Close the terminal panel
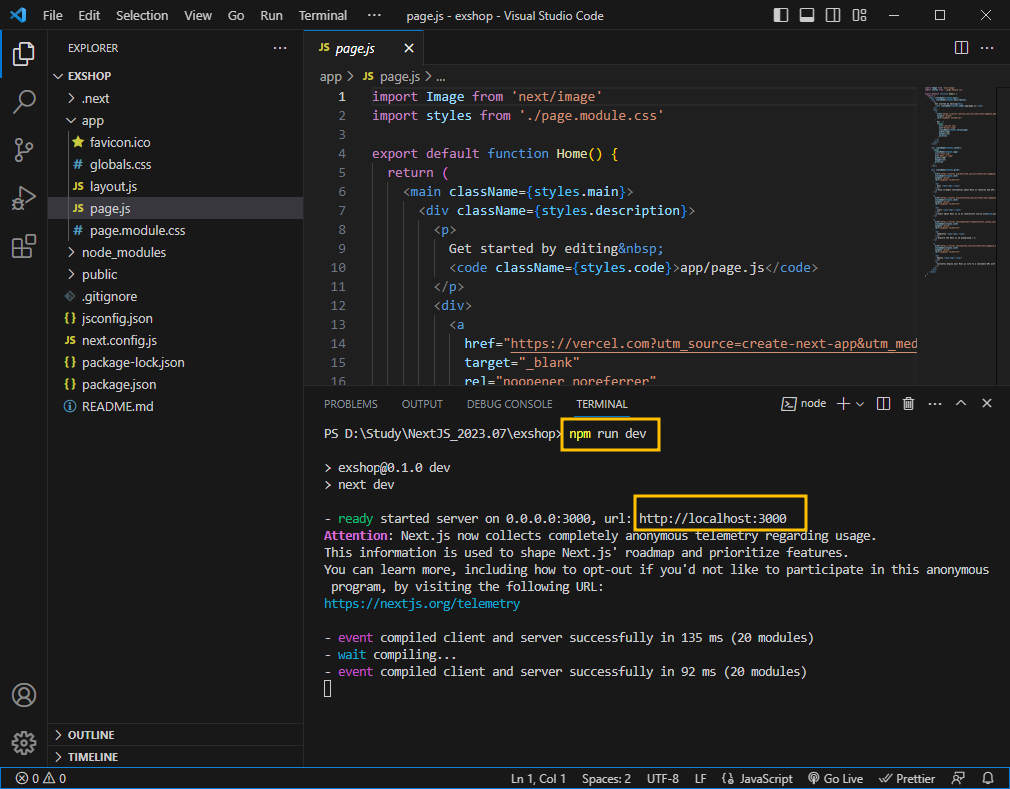 (x=987, y=403)
